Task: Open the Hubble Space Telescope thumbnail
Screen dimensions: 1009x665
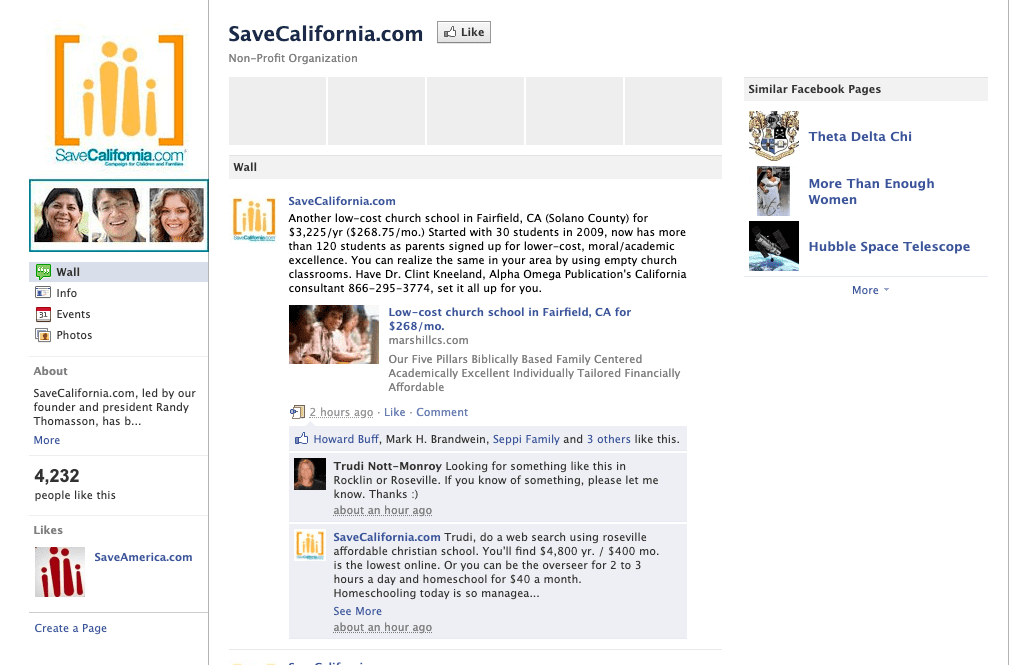Action: (x=773, y=246)
